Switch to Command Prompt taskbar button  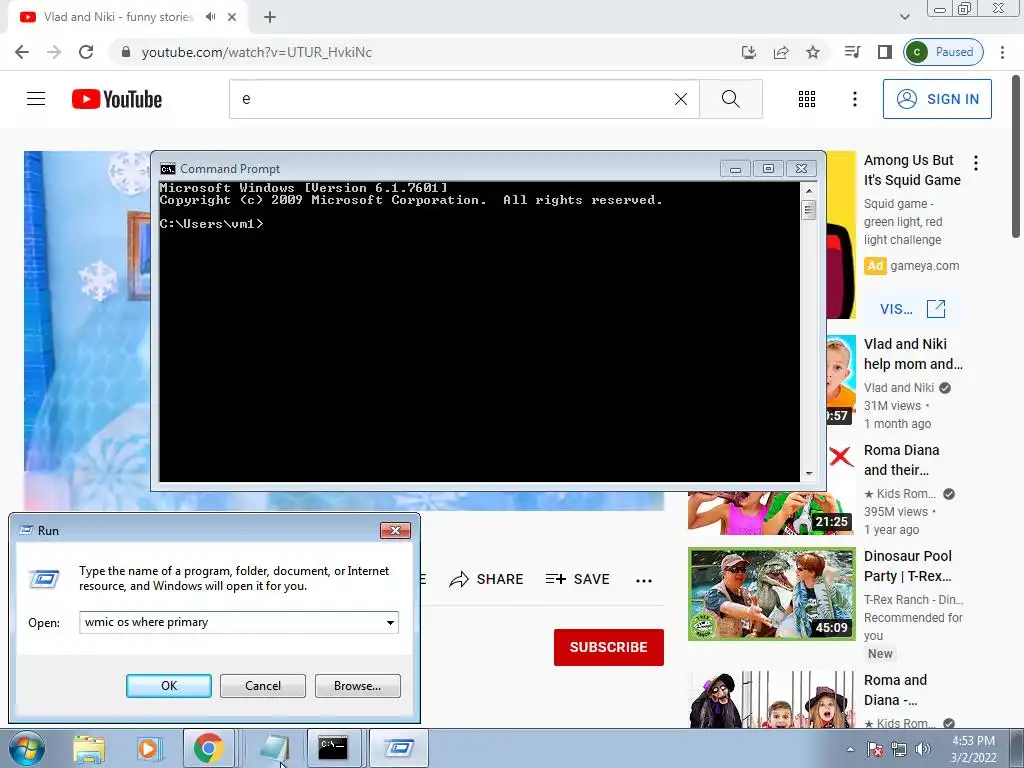[x=333, y=748]
